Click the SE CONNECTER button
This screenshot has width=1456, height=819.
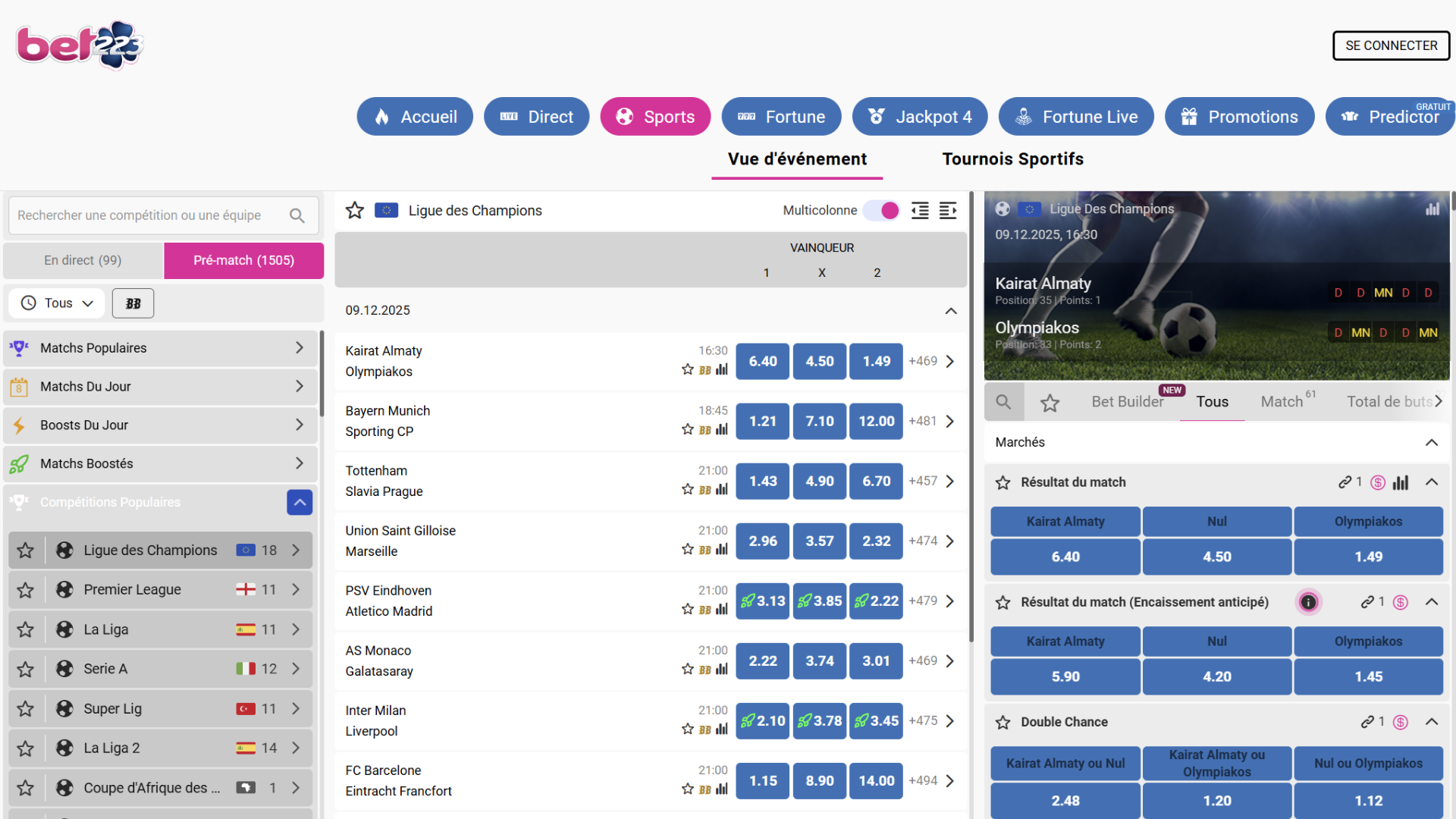1391,45
